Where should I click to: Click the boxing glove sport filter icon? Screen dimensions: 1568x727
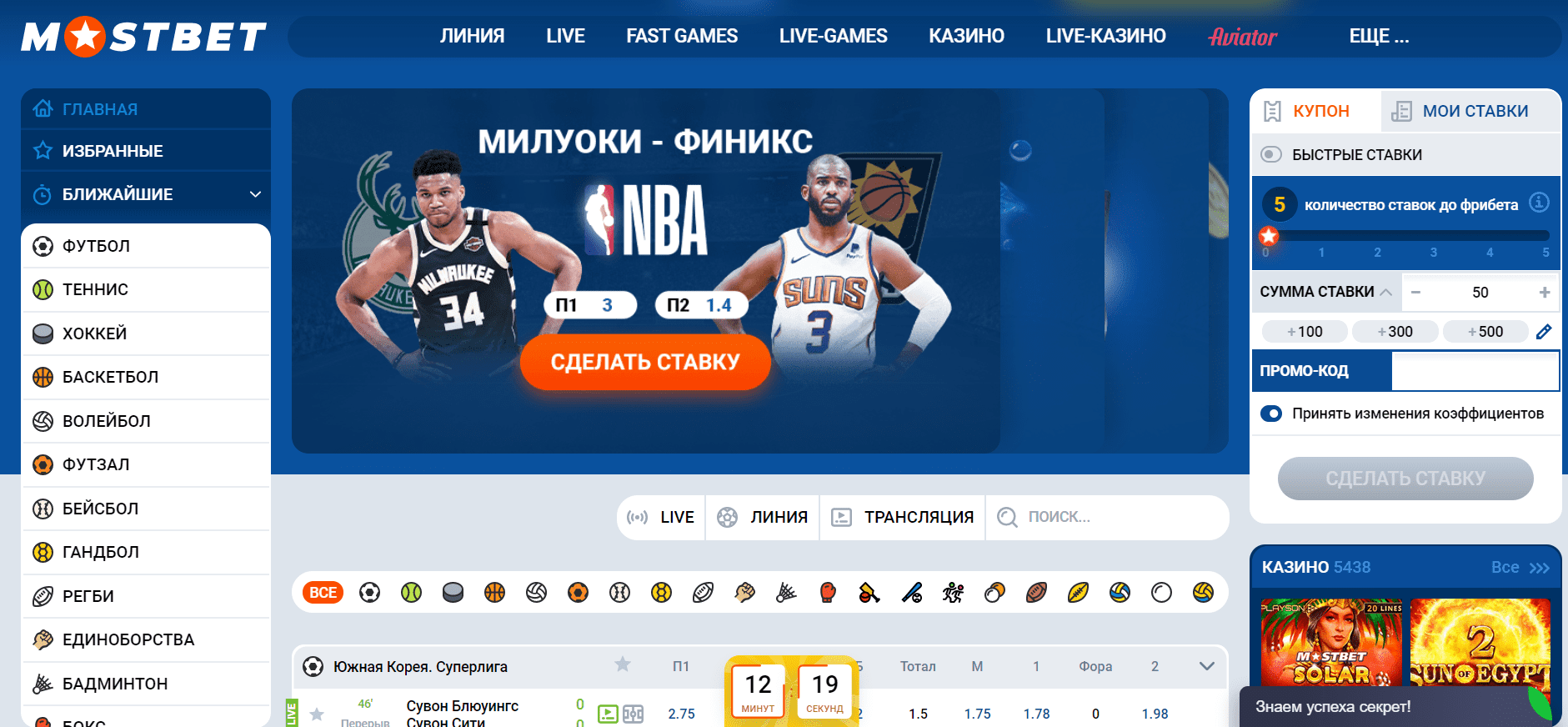(x=828, y=593)
